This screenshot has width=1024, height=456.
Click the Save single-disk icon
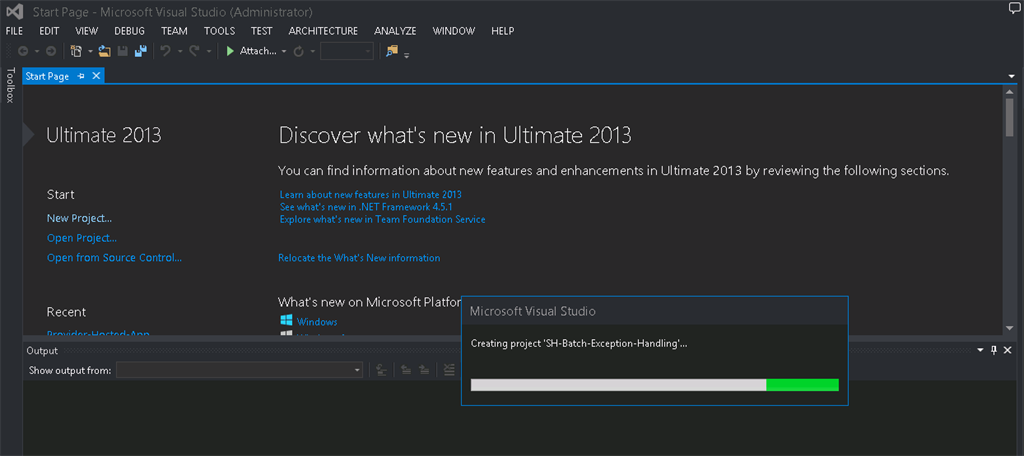tap(122, 51)
